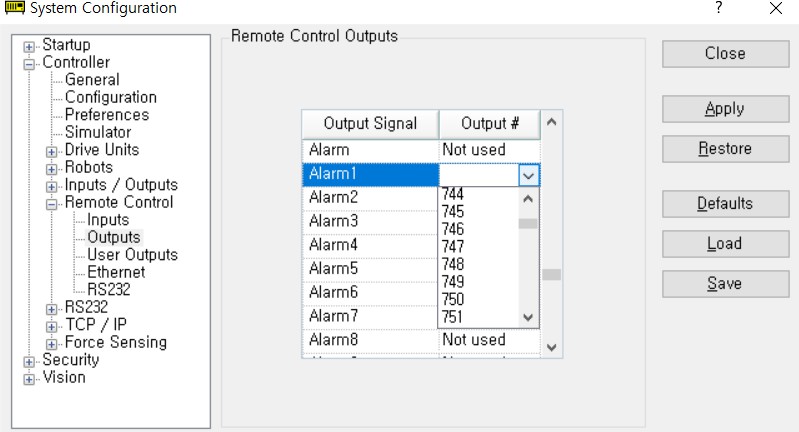Click the dropdown list scroll down arrow
Image resolution: width=799 pixels, height=432 pixels.
click(x=528, y=318)
